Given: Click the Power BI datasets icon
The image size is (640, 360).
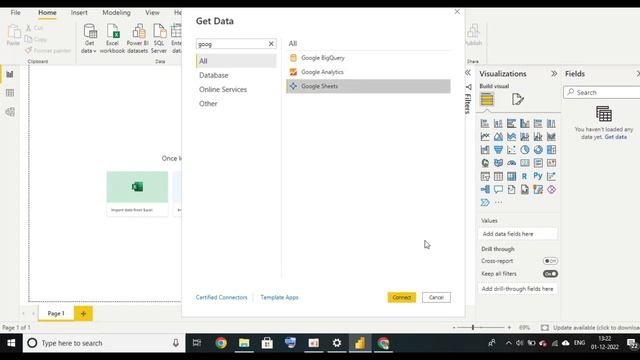Looking at the screenshot, I should [138, 39].
